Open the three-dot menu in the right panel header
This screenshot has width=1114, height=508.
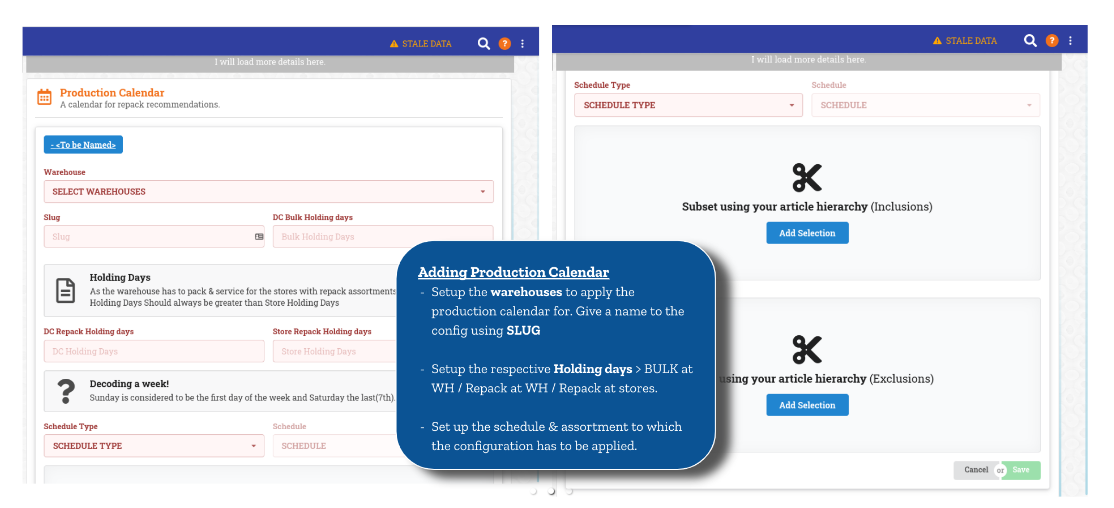pos(1070,41)
